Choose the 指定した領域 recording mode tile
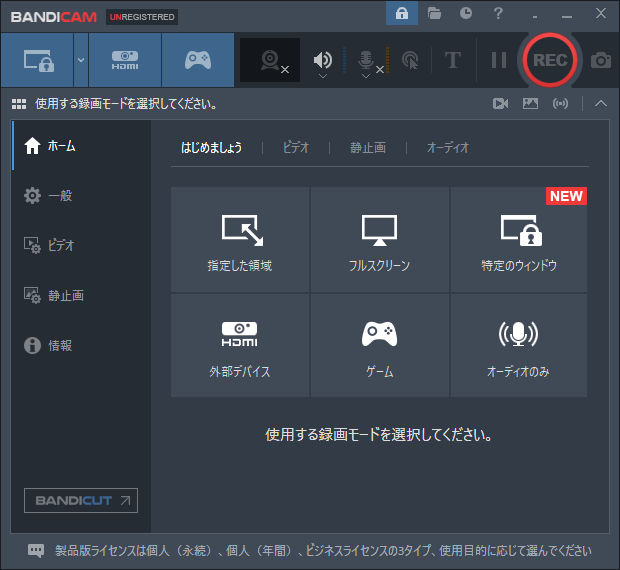The width and height of the screenshot is (620, 570). [240, 240]
